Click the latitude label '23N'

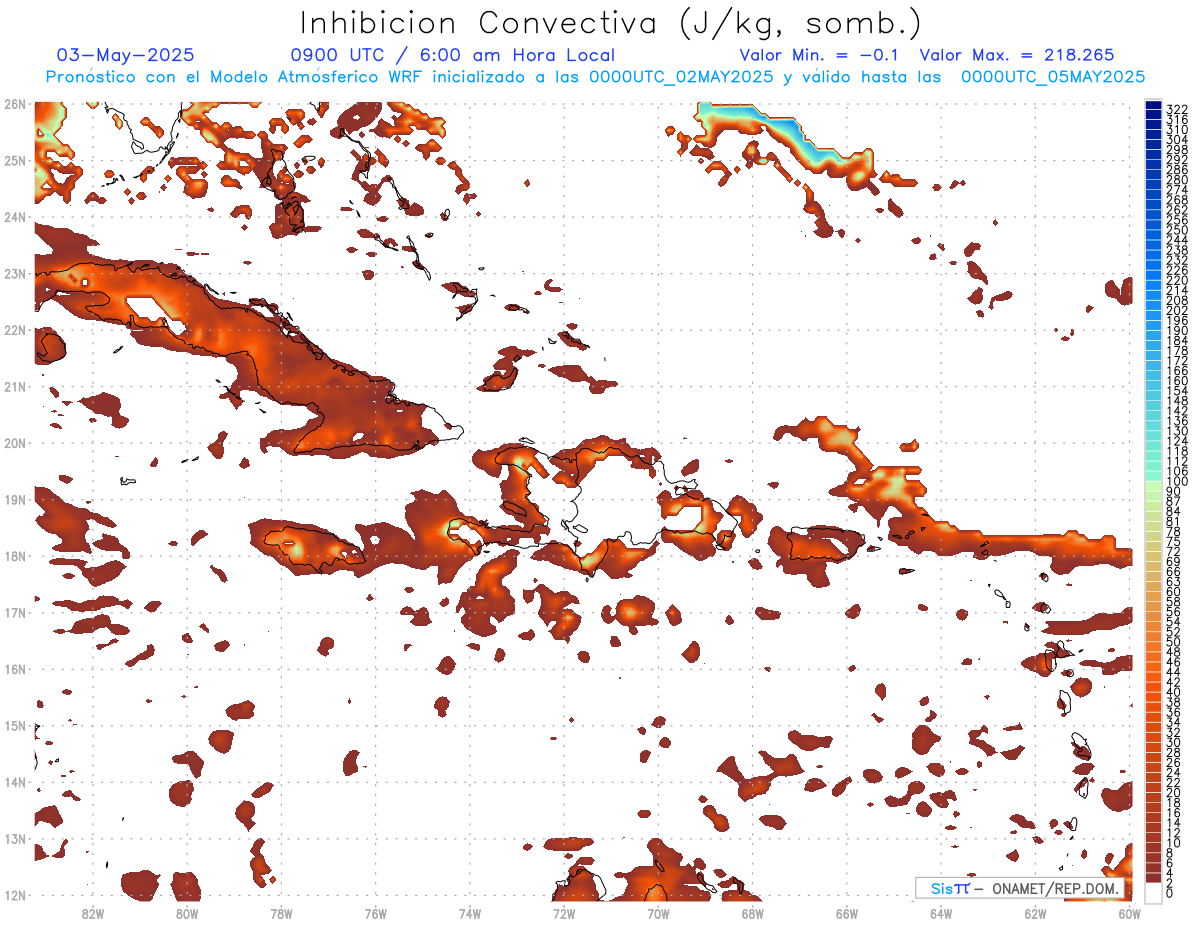point(14,273)
